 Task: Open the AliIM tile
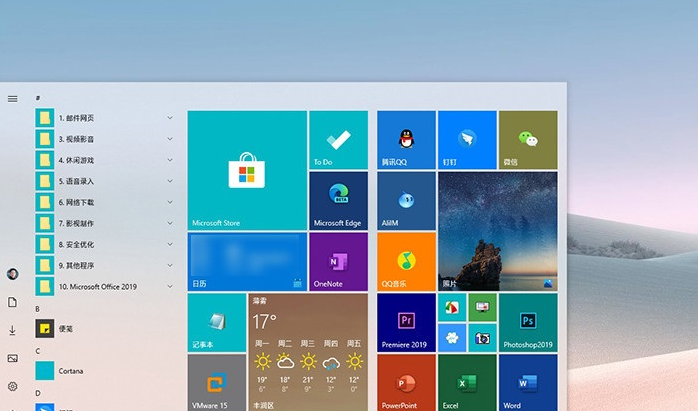pyautogui.click(x=406, y=201)
